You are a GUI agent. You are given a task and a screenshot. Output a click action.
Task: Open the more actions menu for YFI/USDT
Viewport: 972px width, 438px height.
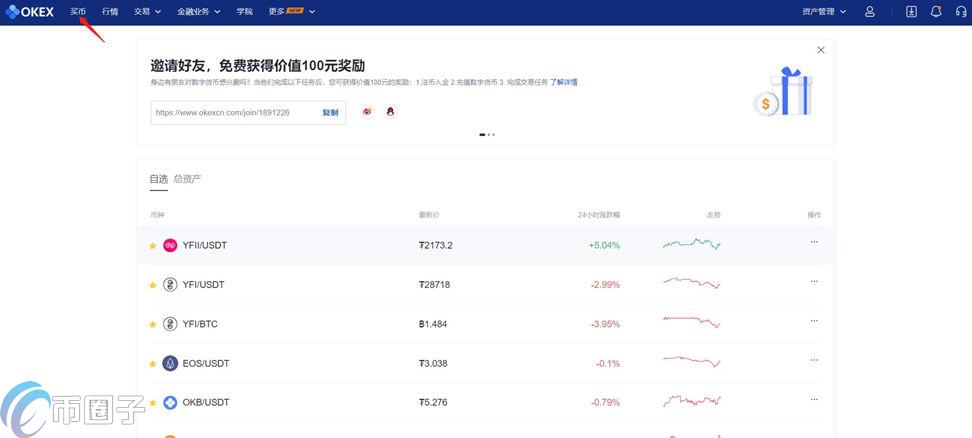(814, 282)
